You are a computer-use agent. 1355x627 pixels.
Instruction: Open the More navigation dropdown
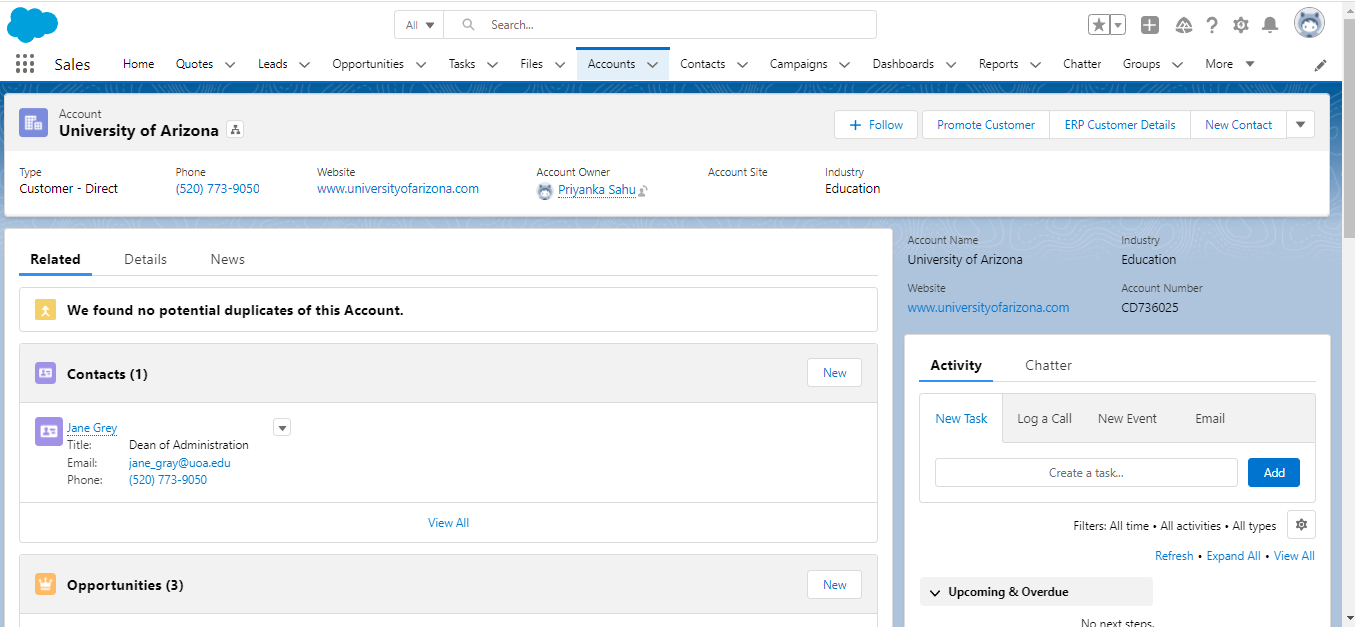[x=1230, y=64]
